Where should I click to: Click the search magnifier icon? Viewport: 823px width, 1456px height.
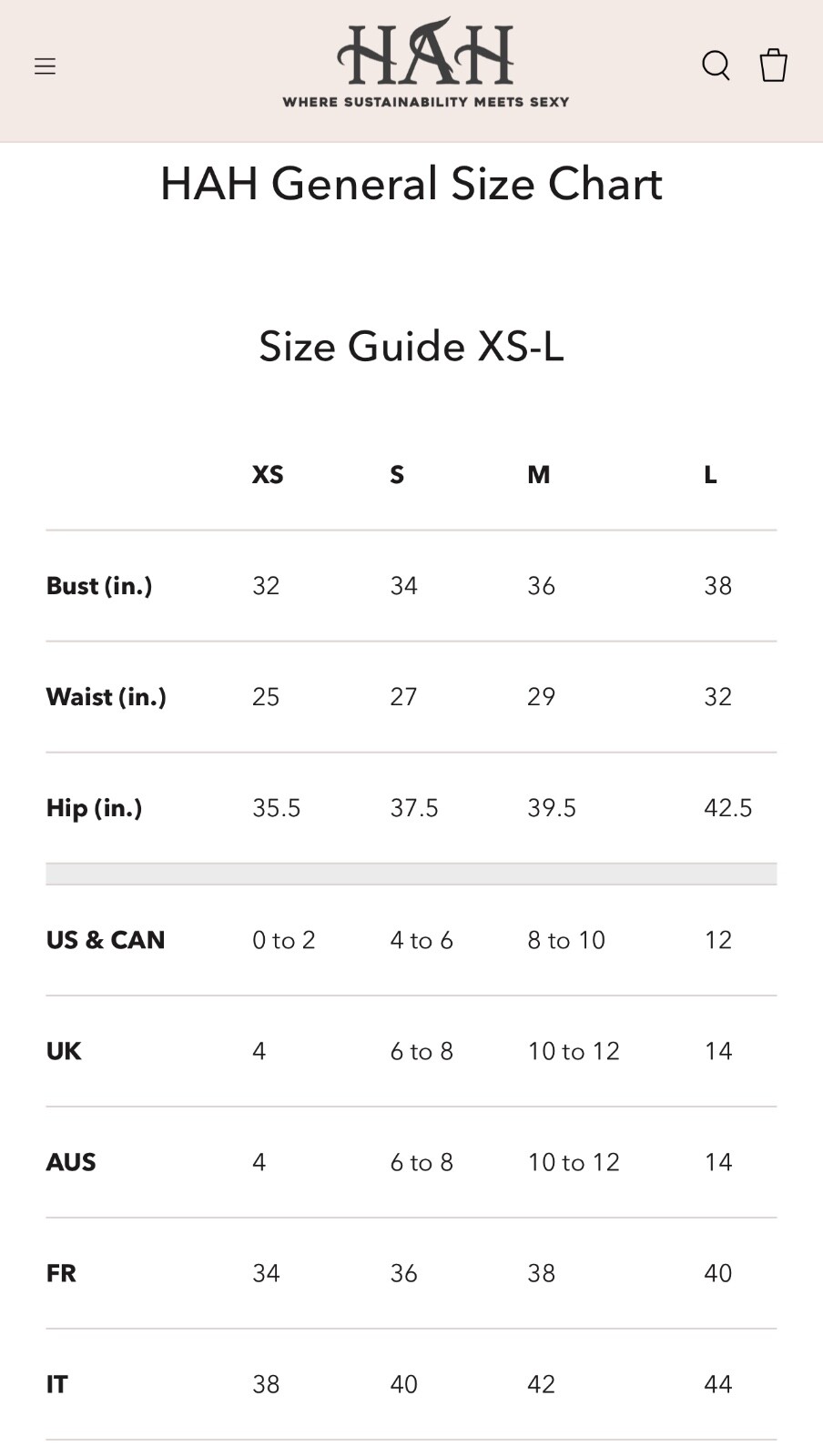[716, 66]
